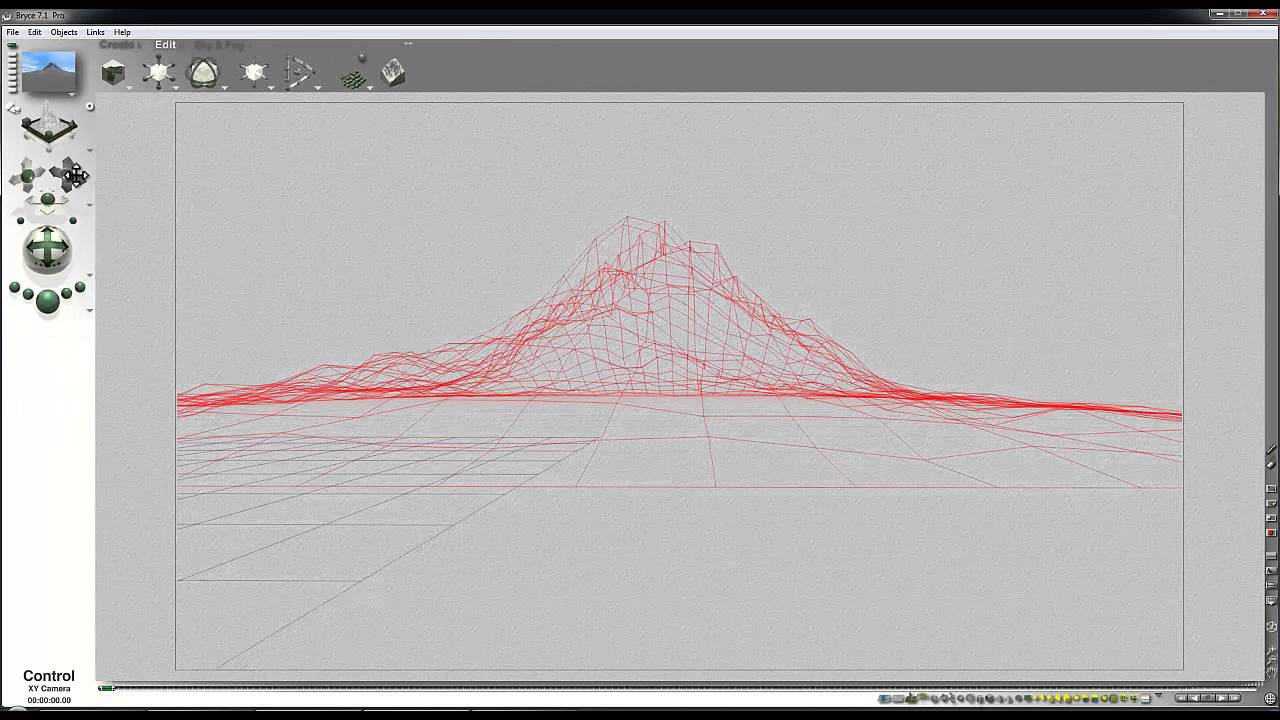Click the large Render sphere button
This screenshot has height=720, width=1280.
click(47, 300)
